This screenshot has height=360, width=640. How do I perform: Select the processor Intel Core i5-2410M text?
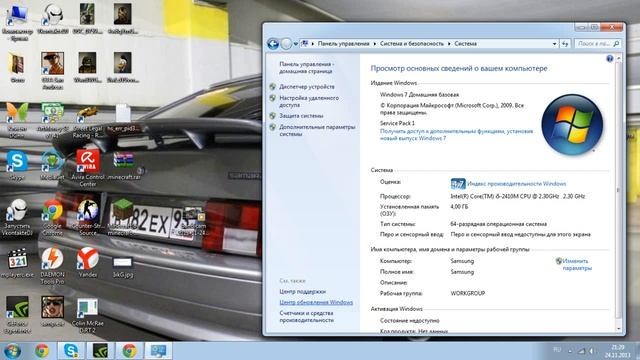(x=518, y=196)
